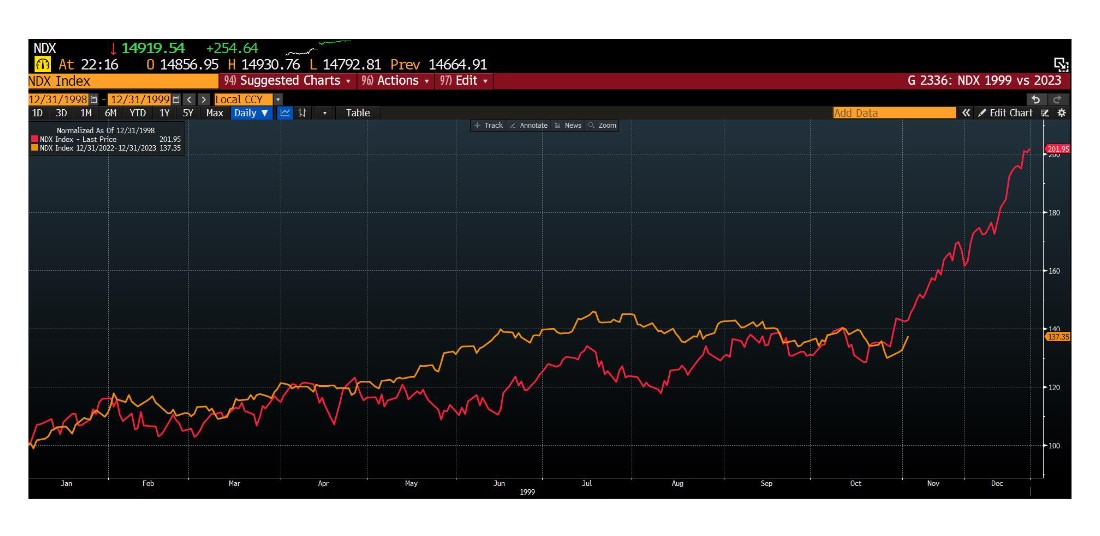Switch to the bar chart type icon

tap(302, 113)
